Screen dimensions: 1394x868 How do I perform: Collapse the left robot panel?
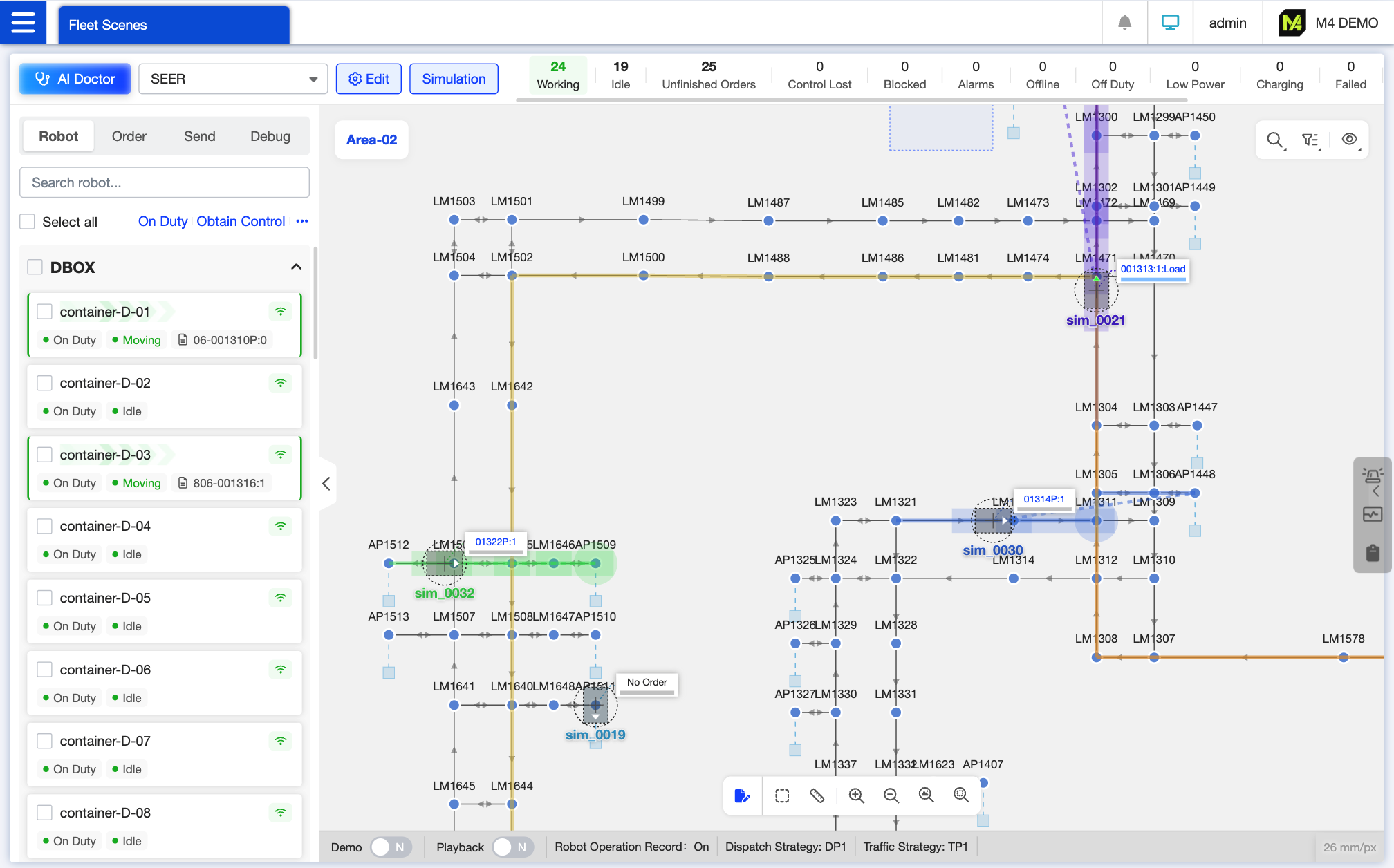tap(326, 484)
